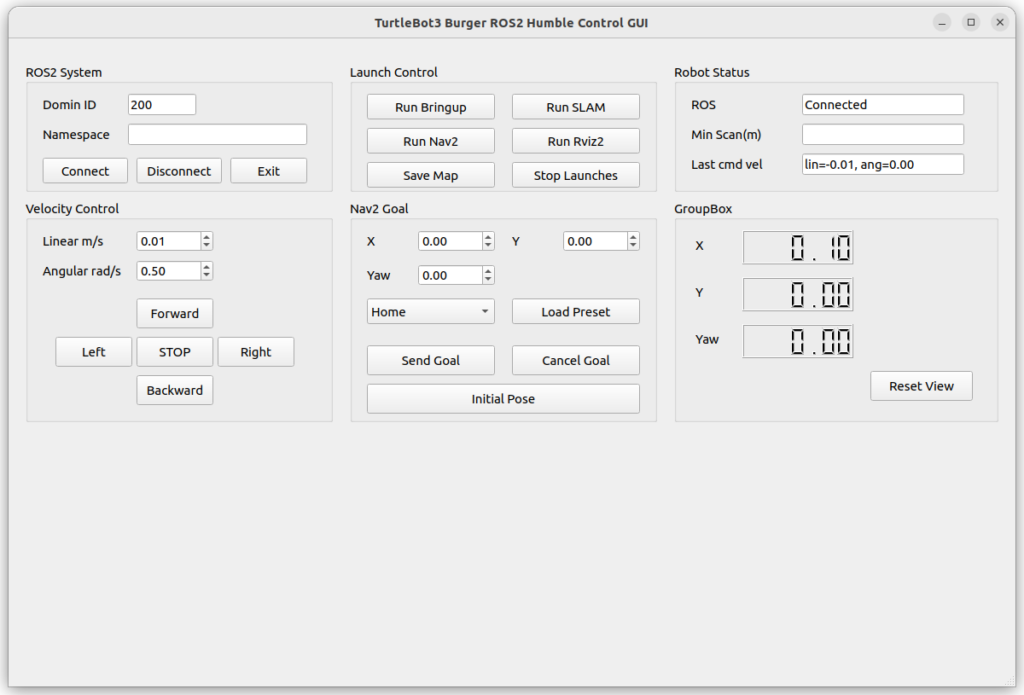Click the 'Nav2 Goal' group label
1024x695 pixels.
[x=379, y=209]
